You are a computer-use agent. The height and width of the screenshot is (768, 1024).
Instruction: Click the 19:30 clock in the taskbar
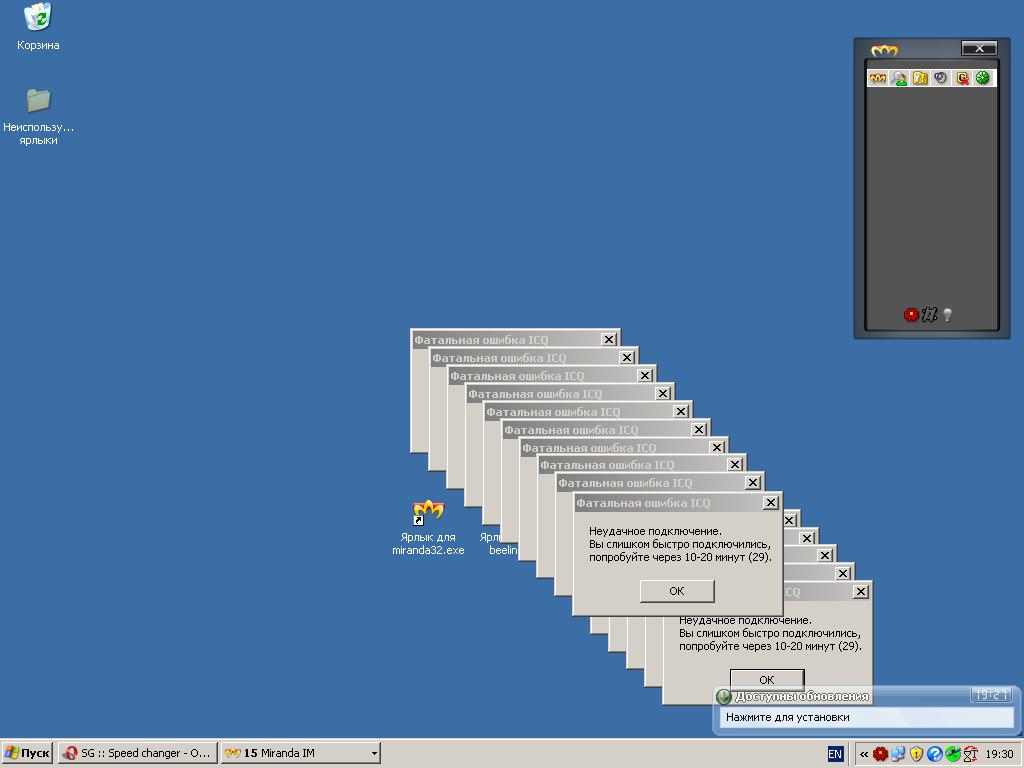click(999, 754)
